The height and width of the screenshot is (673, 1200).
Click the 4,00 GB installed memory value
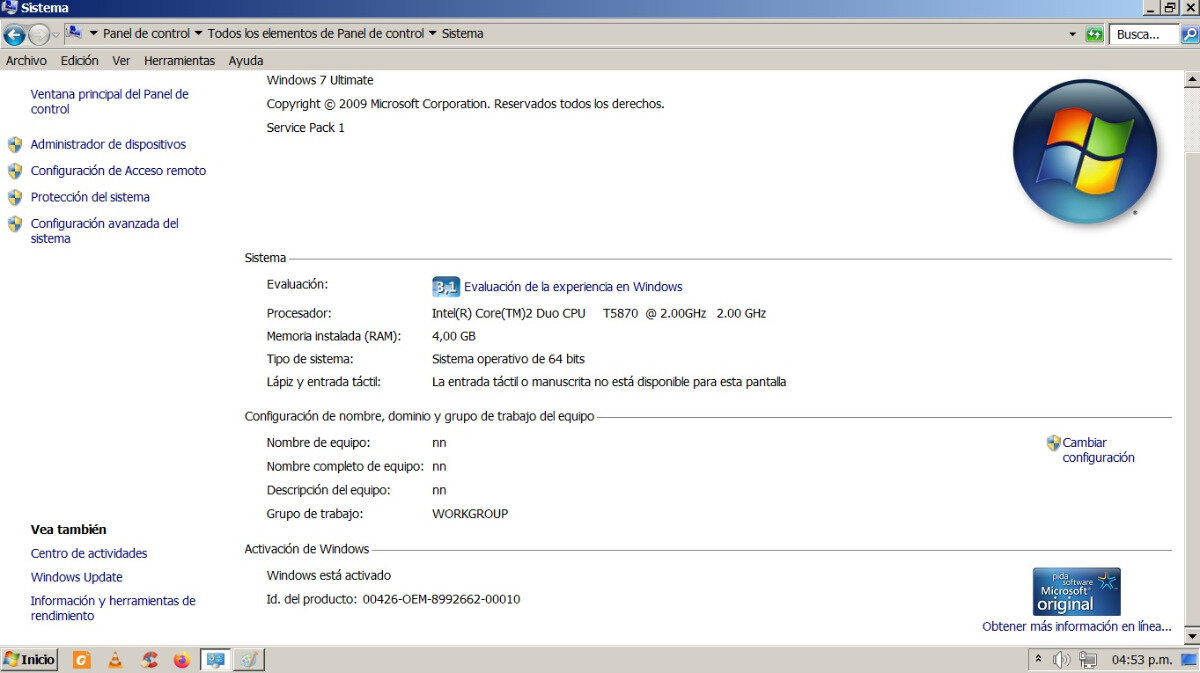(x=454, y=336)
